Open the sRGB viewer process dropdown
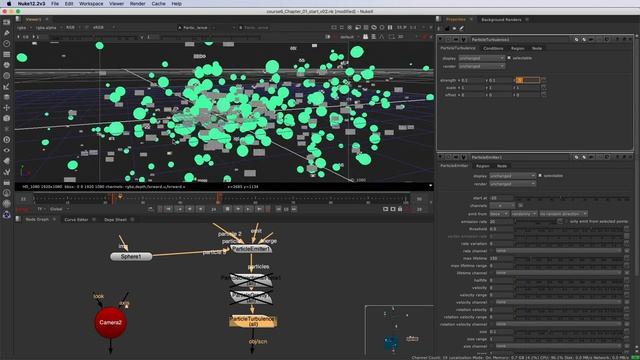The height and width of the screenshot is (360, 640). point(104,27)
